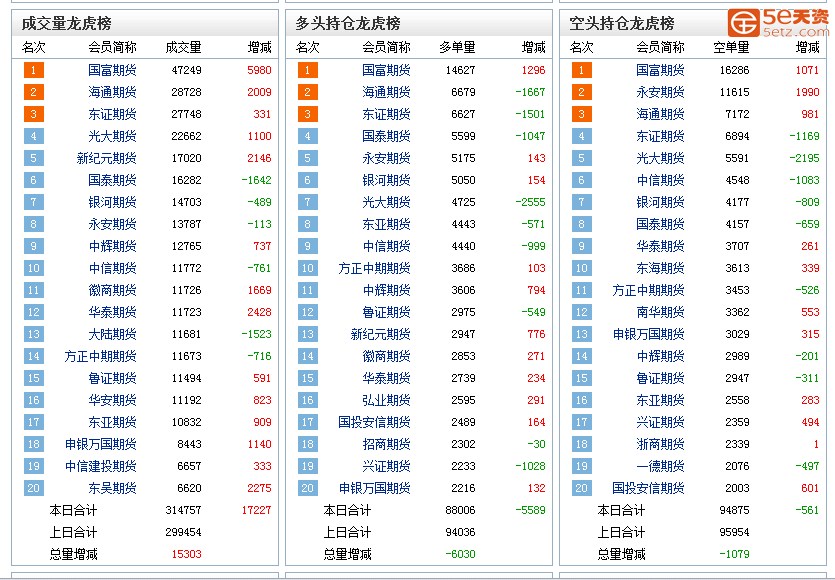Open 国泰期货 in 多头持仓龙虎榜

point(386,136)
